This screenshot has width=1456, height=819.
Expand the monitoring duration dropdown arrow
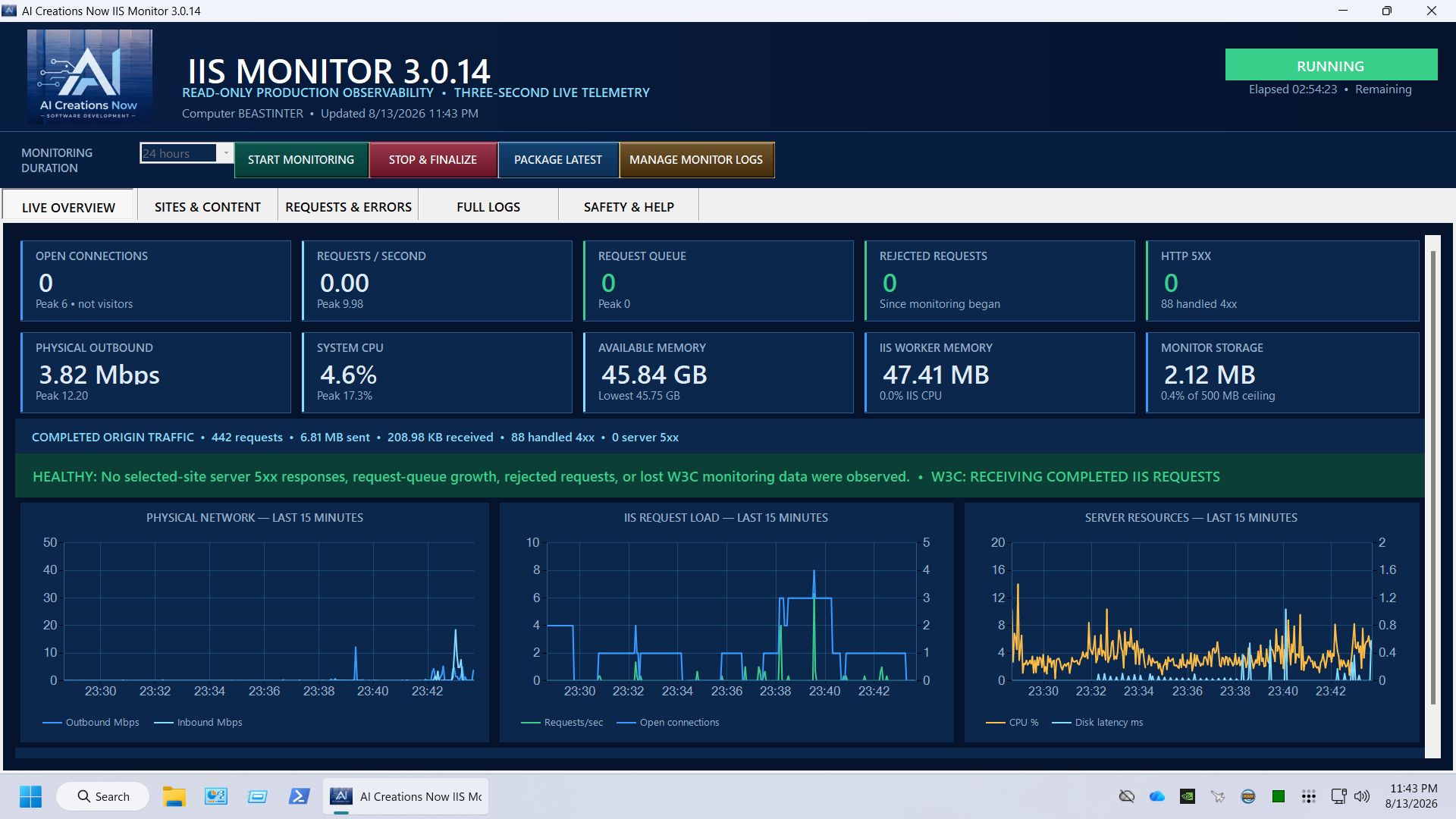coord(225,153)
